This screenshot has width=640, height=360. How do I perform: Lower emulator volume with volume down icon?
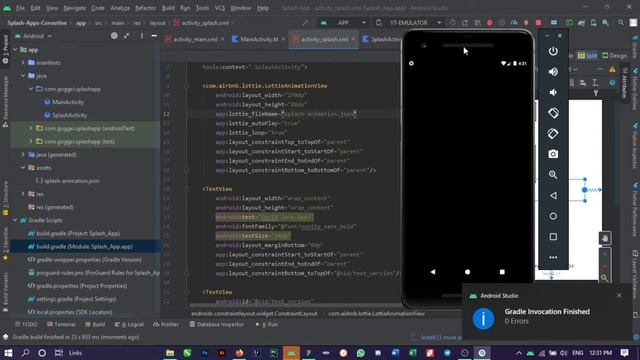coord(553,93)
